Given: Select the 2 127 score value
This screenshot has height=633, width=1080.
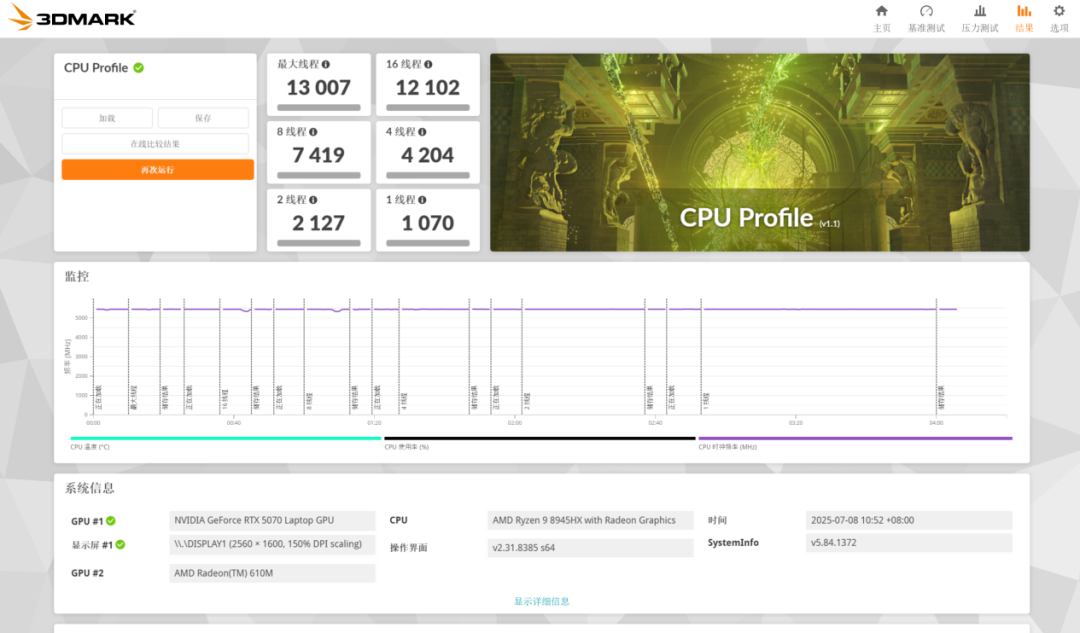Looking at the screenshot, I should 318,223.
